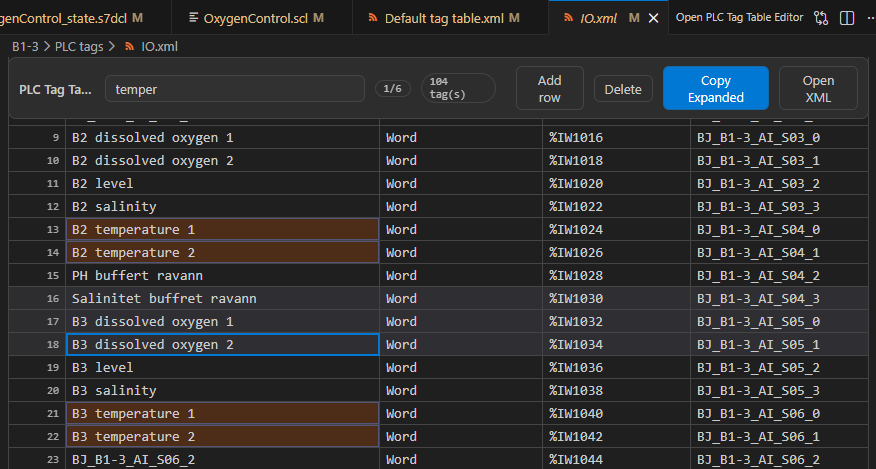Click the Copy Expanded button
The height and width of the screenshot is (469, 876).
coord(716,88)
